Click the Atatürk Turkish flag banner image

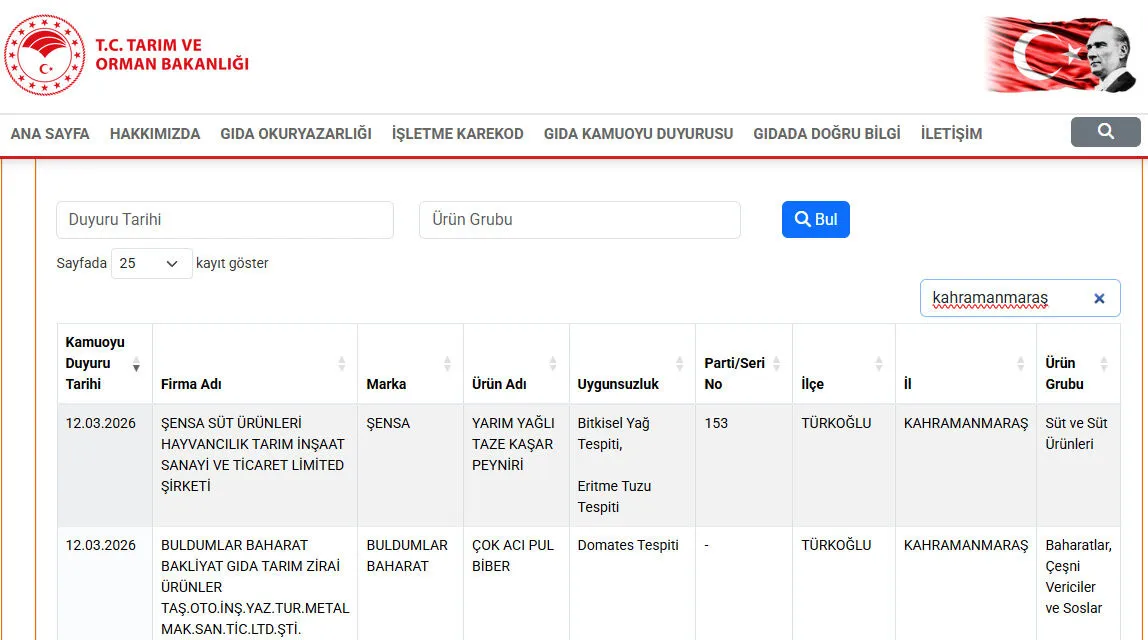coord(1060,53)
